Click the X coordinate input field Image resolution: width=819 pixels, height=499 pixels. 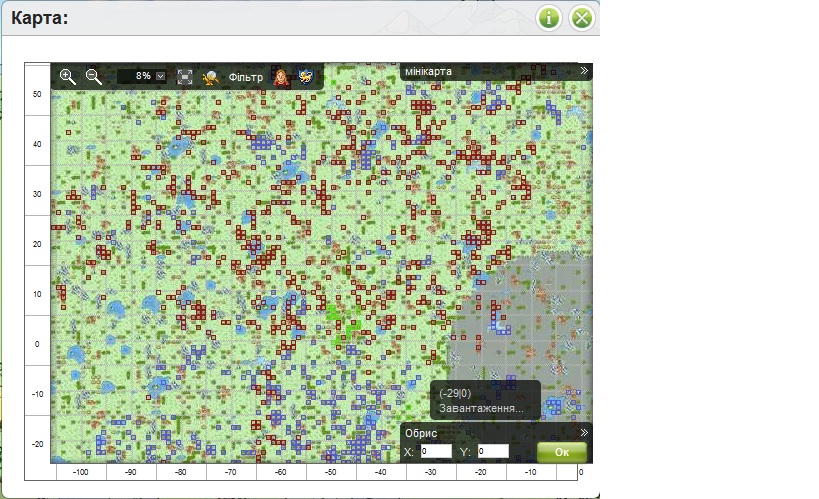[436, 451]
